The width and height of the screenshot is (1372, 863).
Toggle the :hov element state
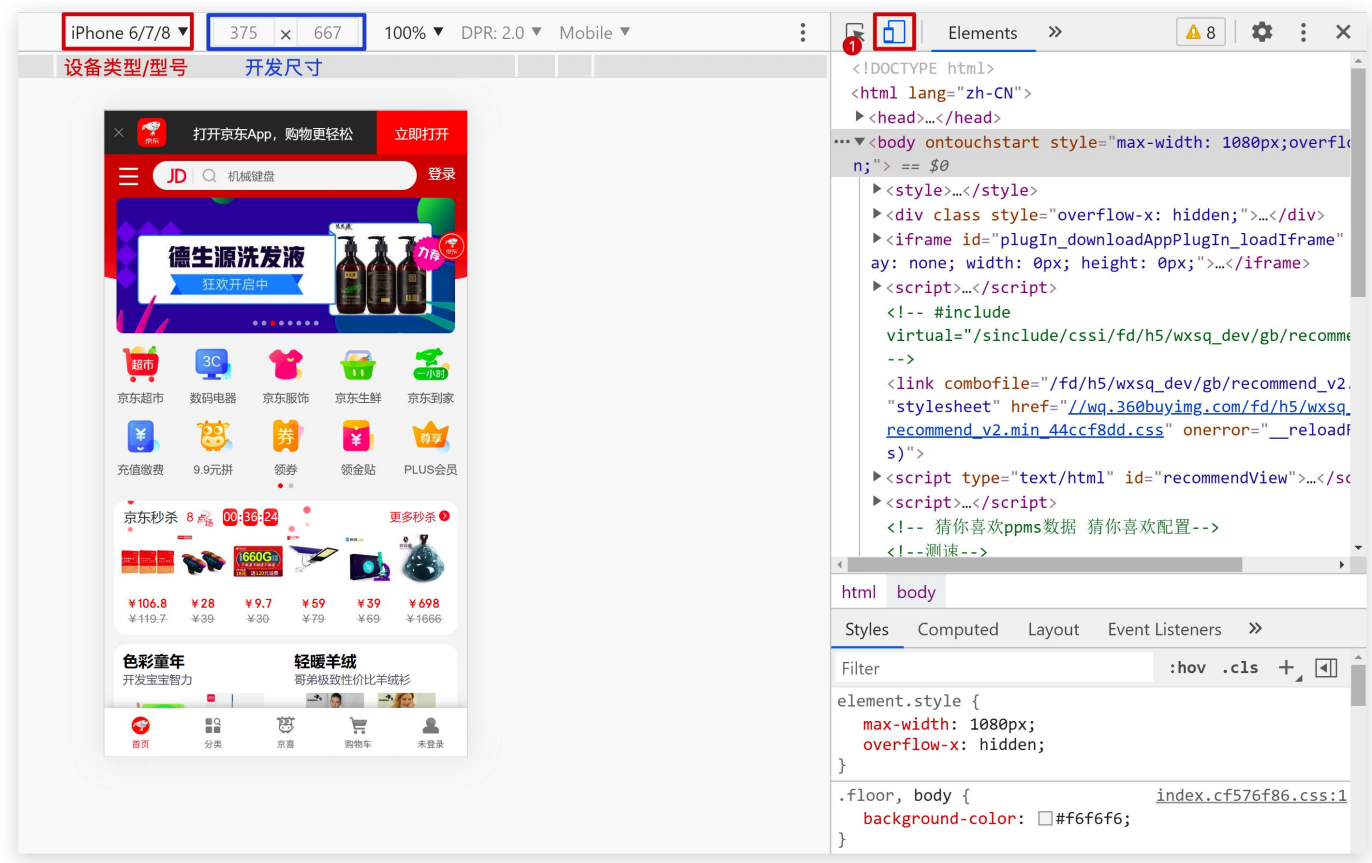click(x=1187, y=668)
